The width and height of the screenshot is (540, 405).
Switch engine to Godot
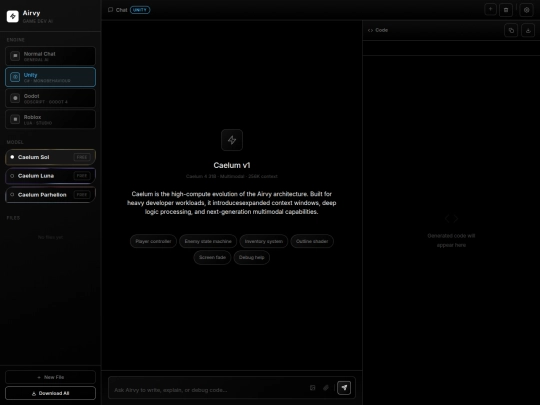pos(51,98)
